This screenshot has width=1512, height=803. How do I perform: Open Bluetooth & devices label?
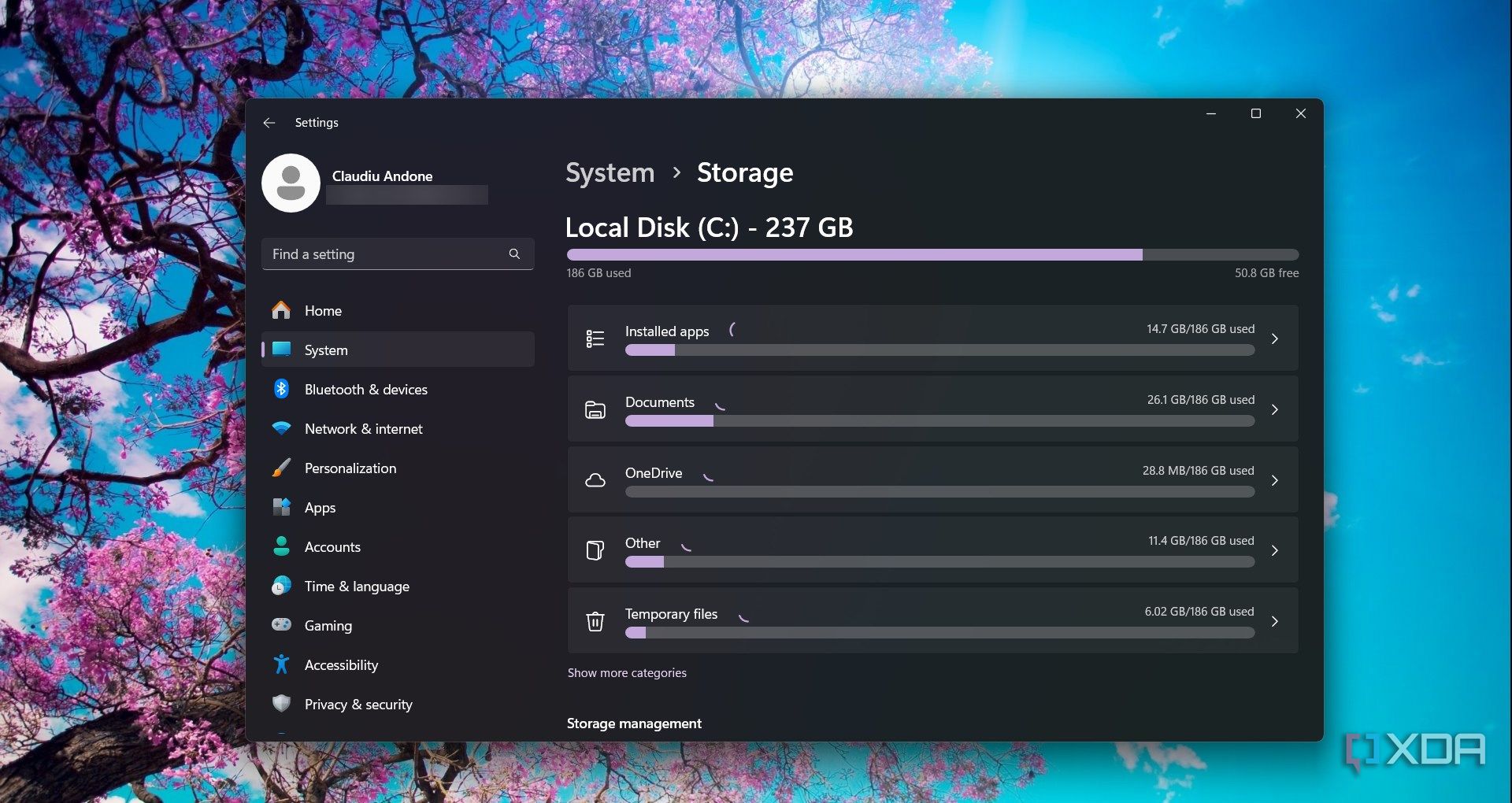point(366,390)
